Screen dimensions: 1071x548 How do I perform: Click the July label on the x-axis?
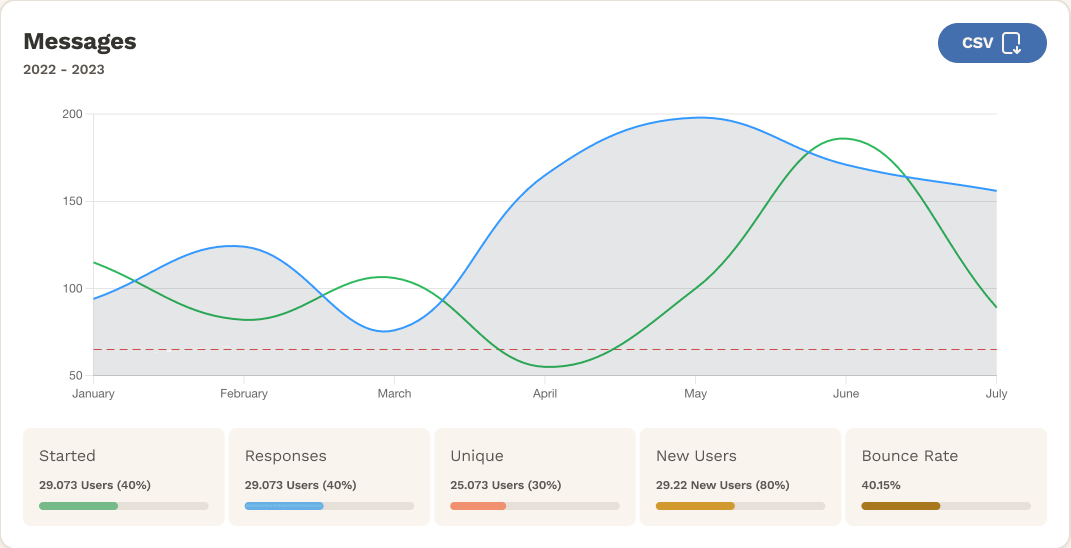(997, 394)
